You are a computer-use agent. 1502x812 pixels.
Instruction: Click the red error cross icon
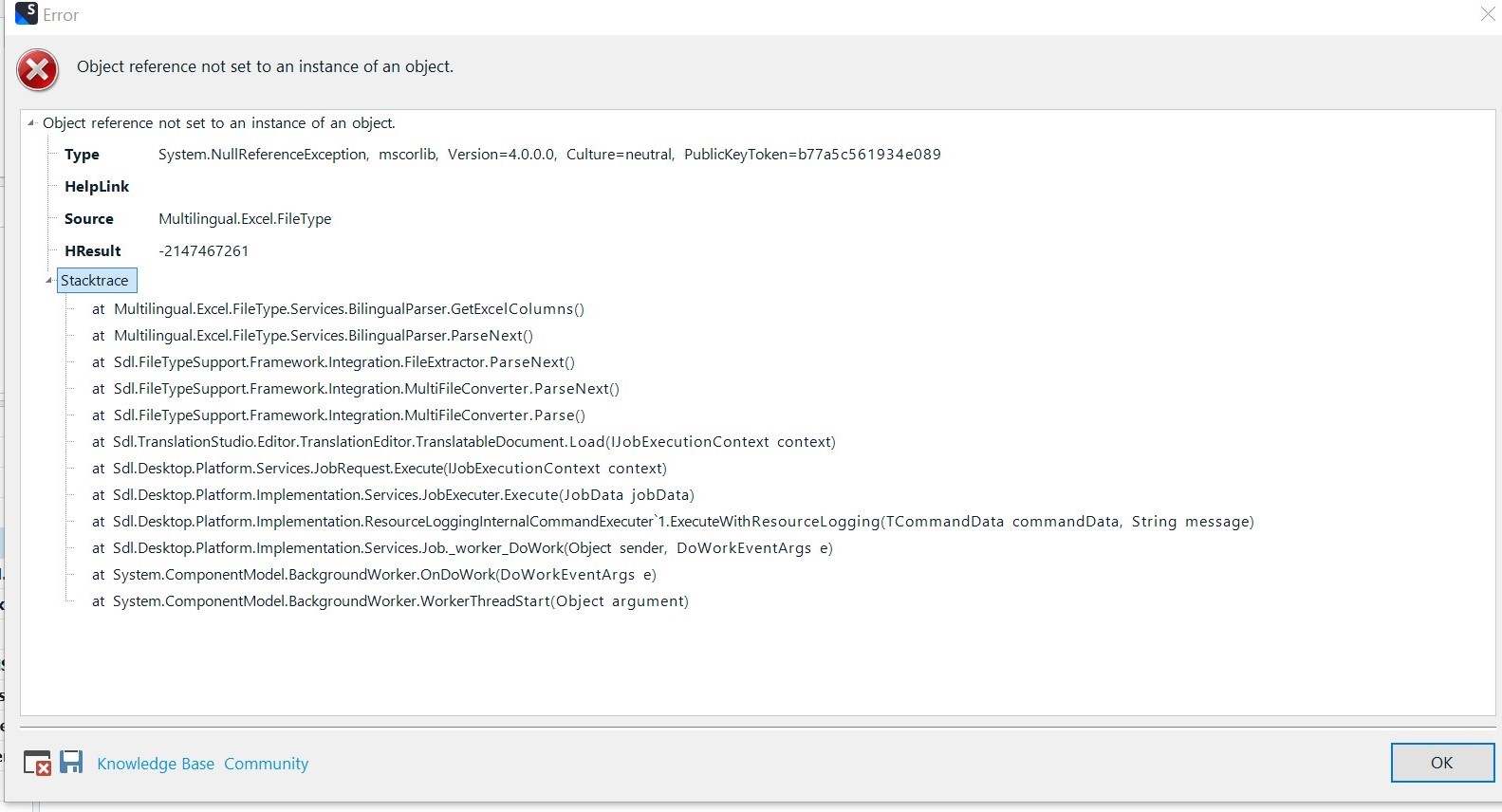tap(38, 70)
